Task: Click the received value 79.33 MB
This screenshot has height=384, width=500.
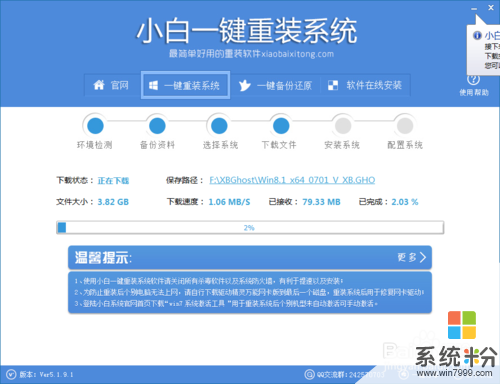Action: tap(321, 202)
